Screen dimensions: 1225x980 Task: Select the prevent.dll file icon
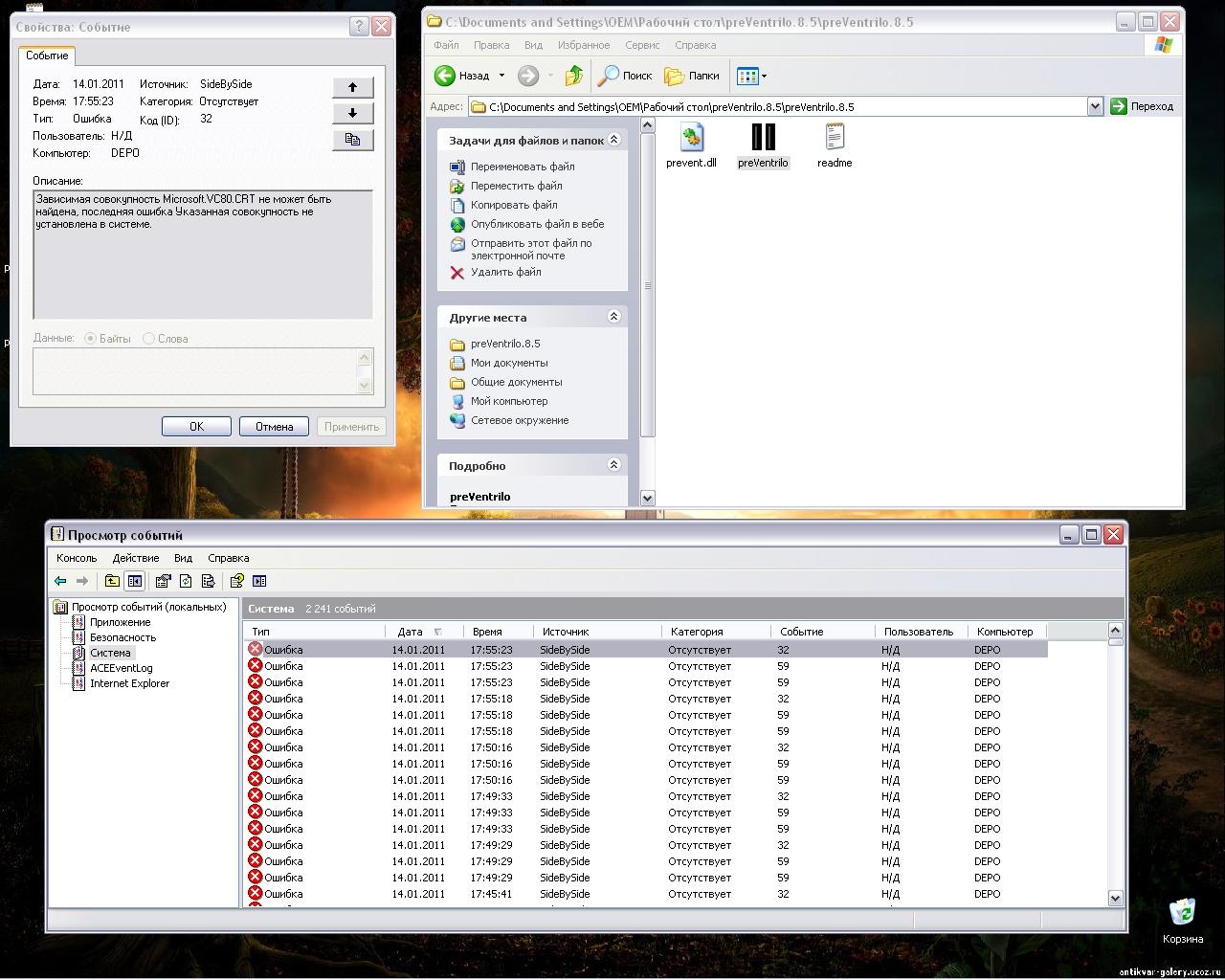pyautogui.click(x=691, y=137)
